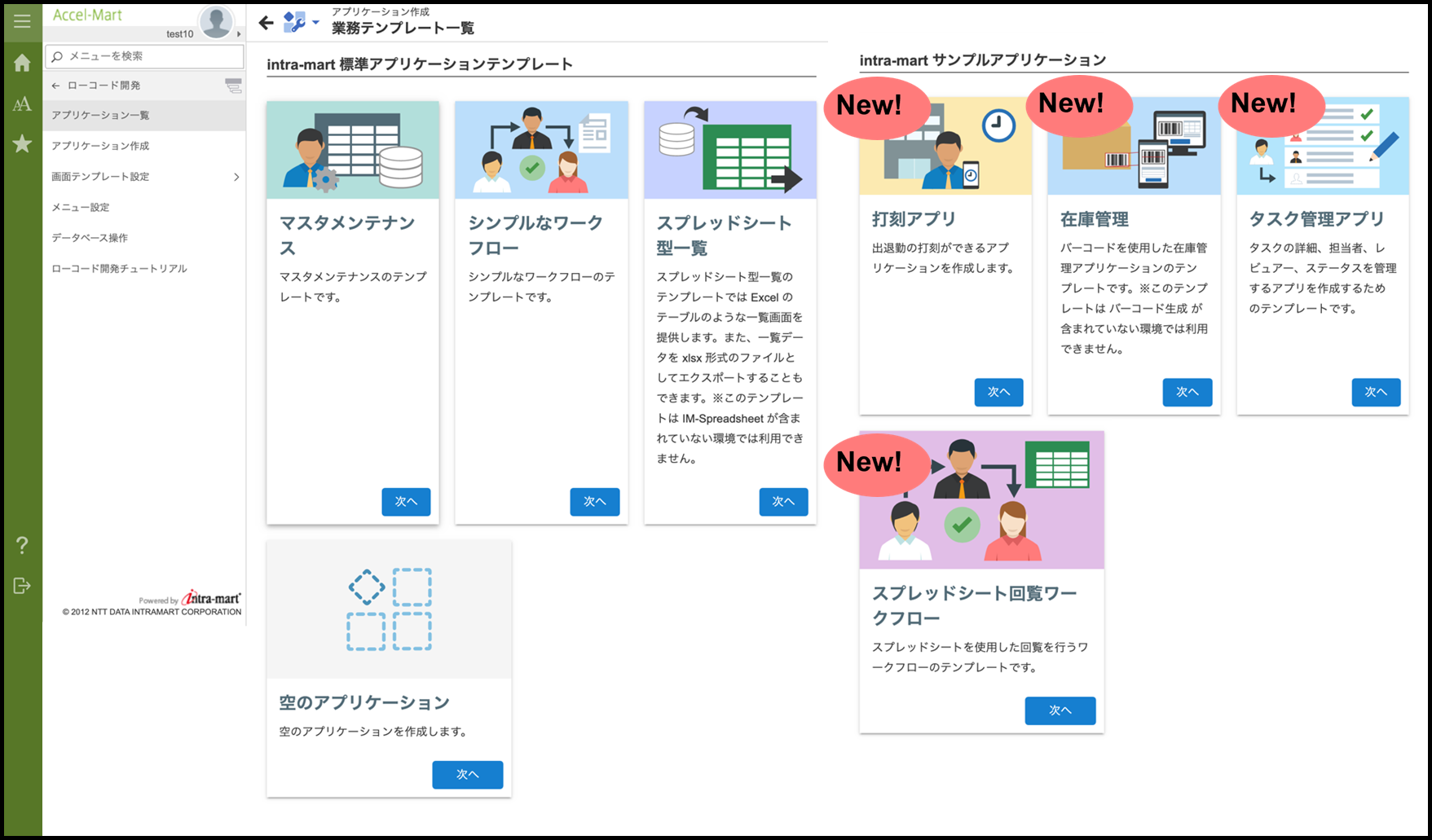The image size is (1432, 840).
Task: Open ローコード開発チュートリアル menu item
Action: coord(144,269)
